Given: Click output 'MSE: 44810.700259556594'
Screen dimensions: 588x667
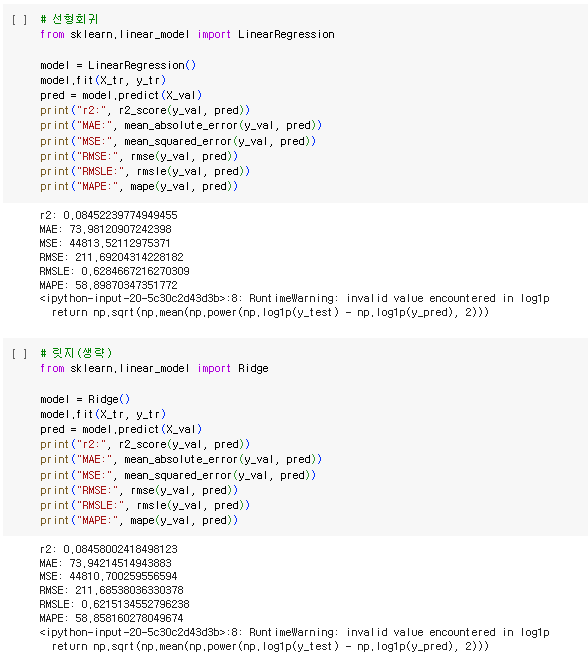Looking at the screenshot, I should tap(108, 576).
